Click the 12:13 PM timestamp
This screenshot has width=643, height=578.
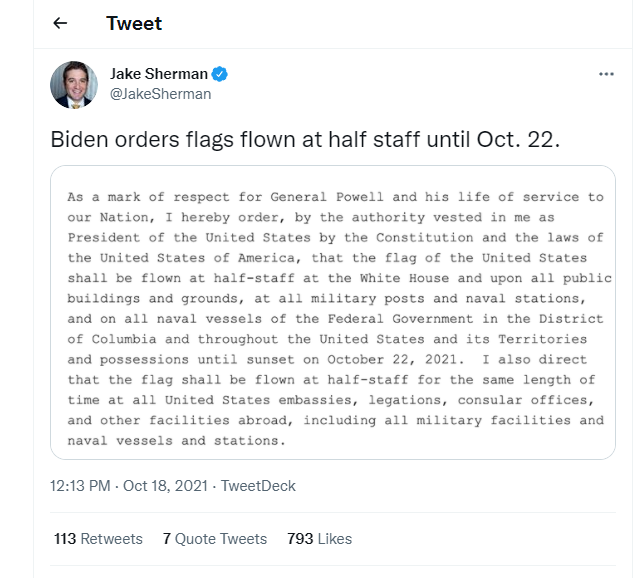(x=80, y=486)
